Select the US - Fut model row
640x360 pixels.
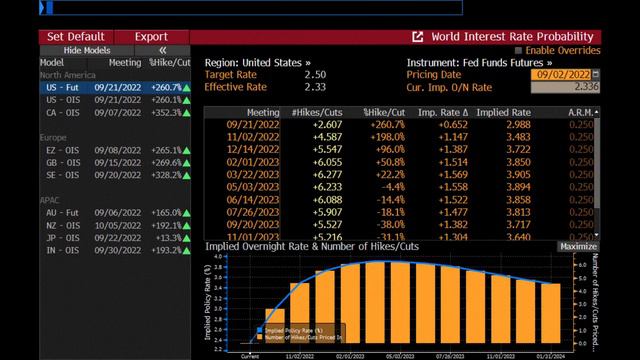tap(115, 88)
